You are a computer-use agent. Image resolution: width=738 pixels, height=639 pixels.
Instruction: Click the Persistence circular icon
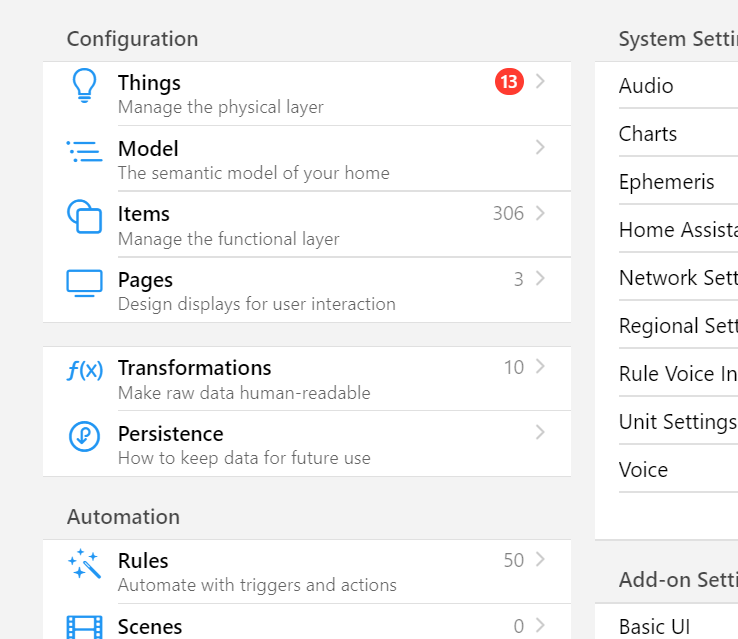tap(84, 436)
